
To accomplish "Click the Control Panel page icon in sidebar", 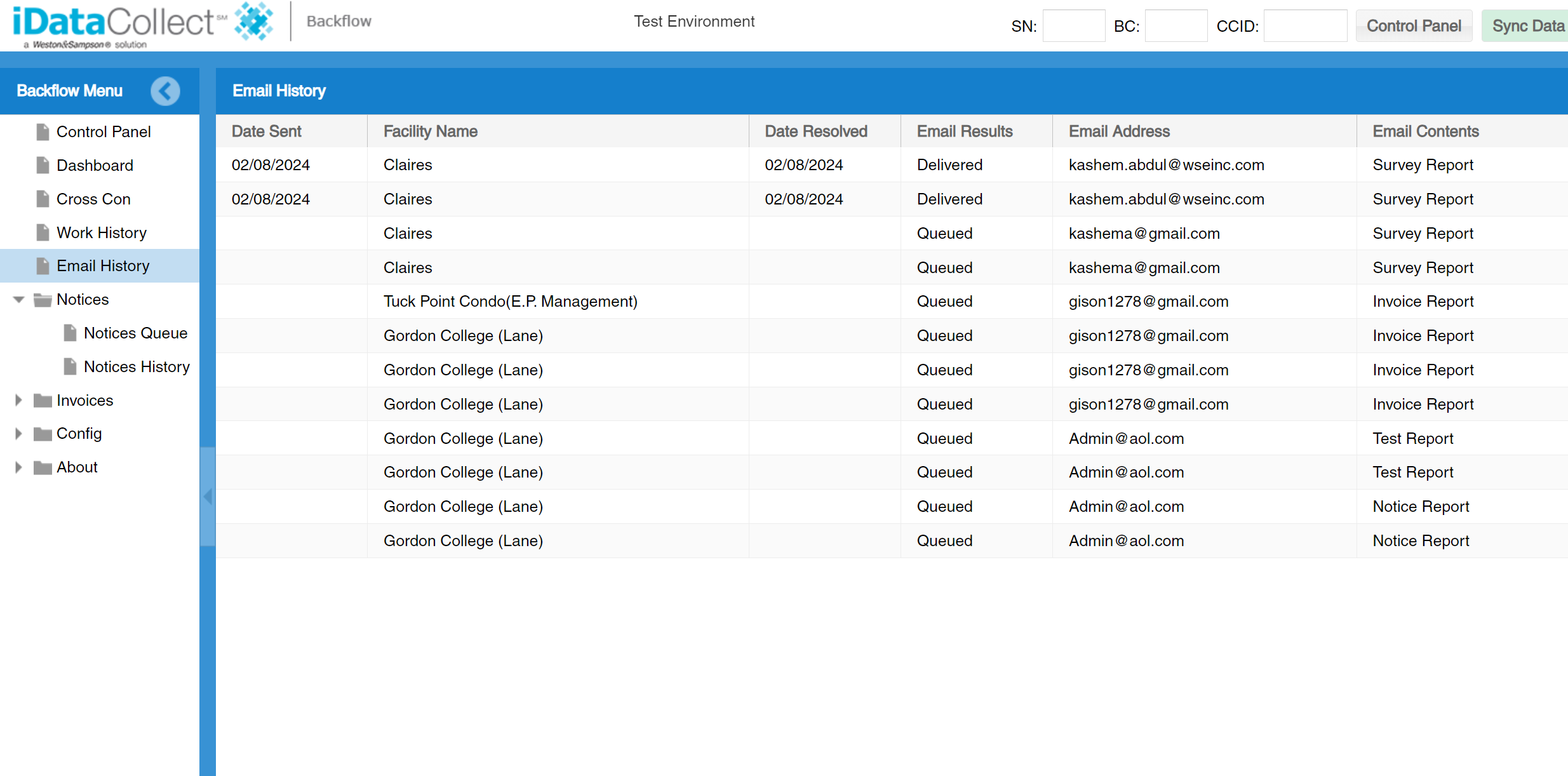I will point(43,132).
